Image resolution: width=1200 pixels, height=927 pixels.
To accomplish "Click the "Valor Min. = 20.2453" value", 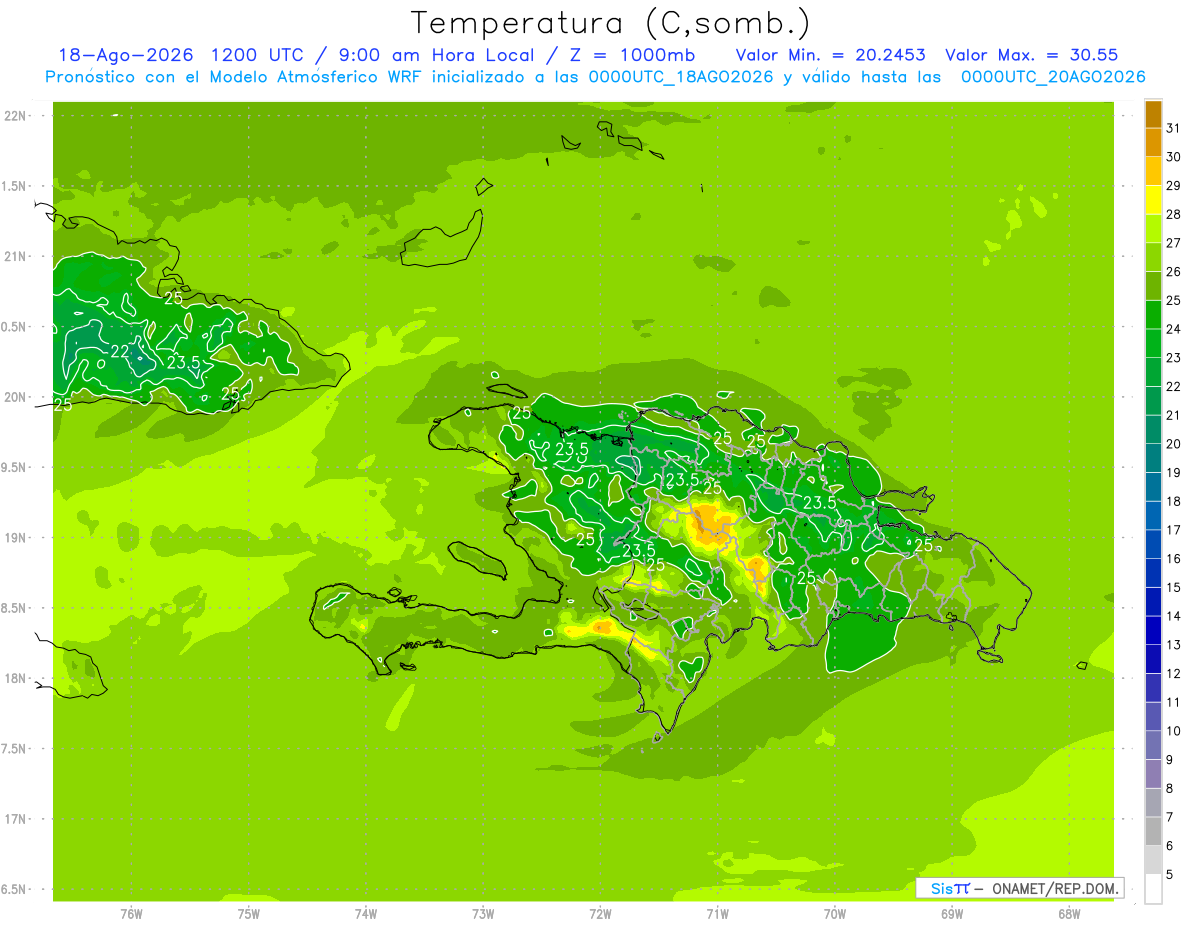I will point(830,55).
